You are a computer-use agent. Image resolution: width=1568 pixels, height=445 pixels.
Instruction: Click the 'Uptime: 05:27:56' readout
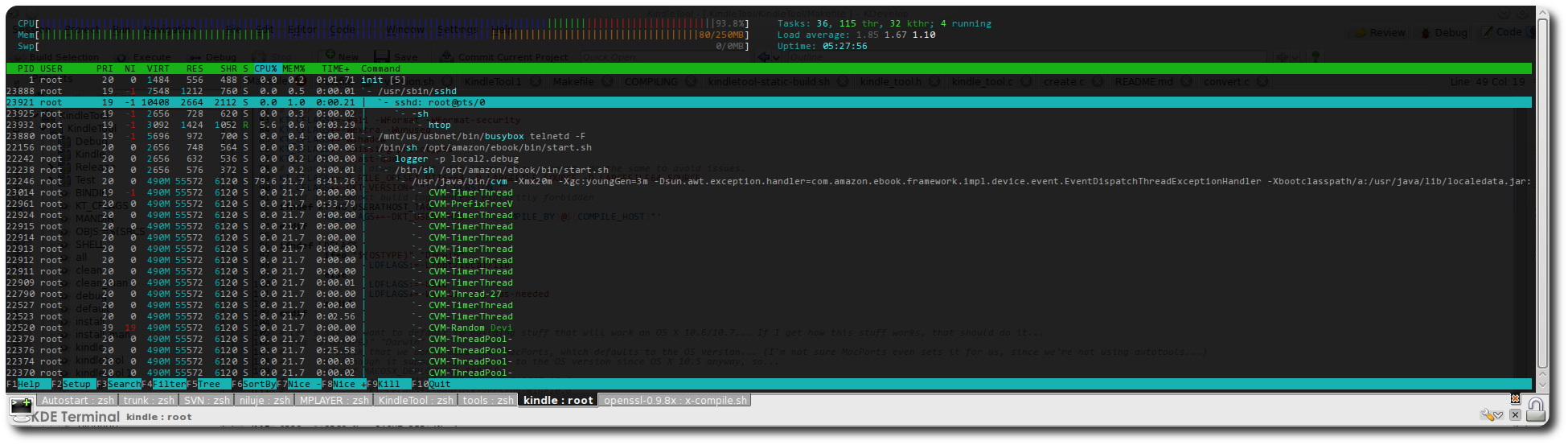pyautogui.click(x=823, y=46)
